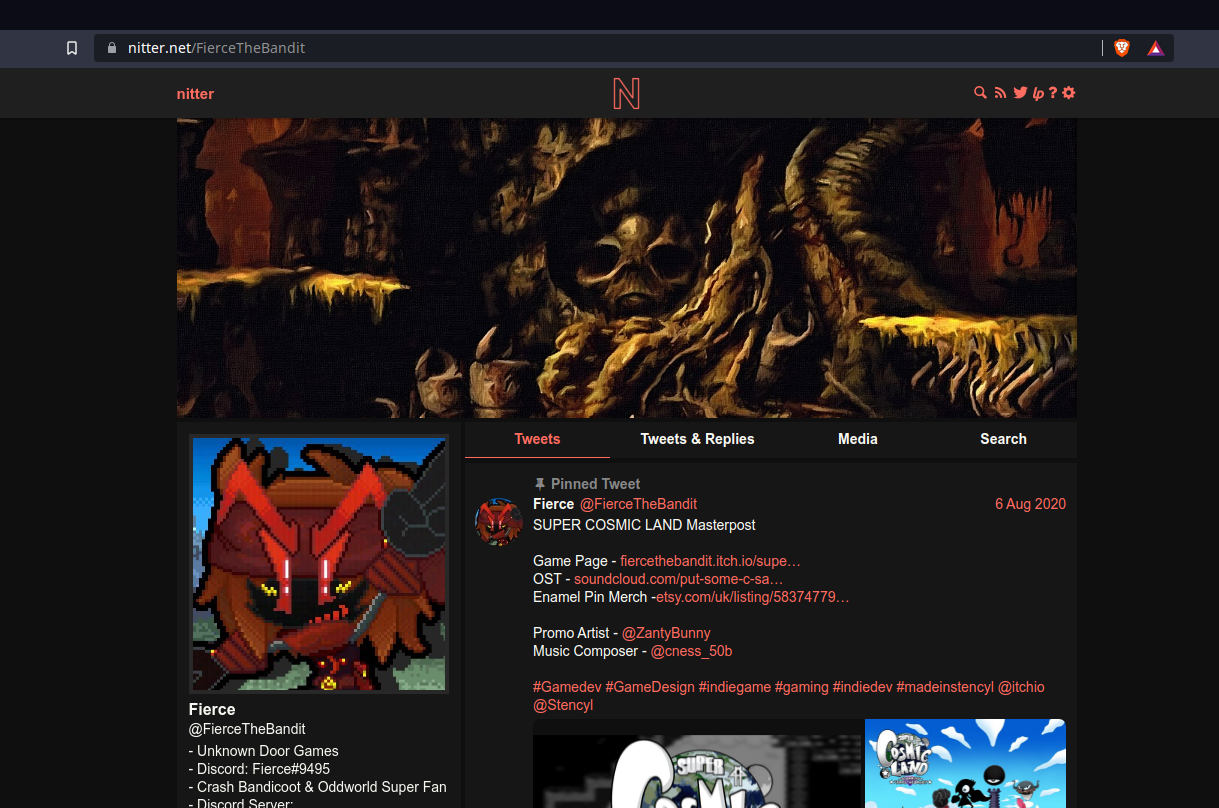1219x808 pixels.
Task: Open the #gaming hashtag
Action: click(x=802, y=687)
